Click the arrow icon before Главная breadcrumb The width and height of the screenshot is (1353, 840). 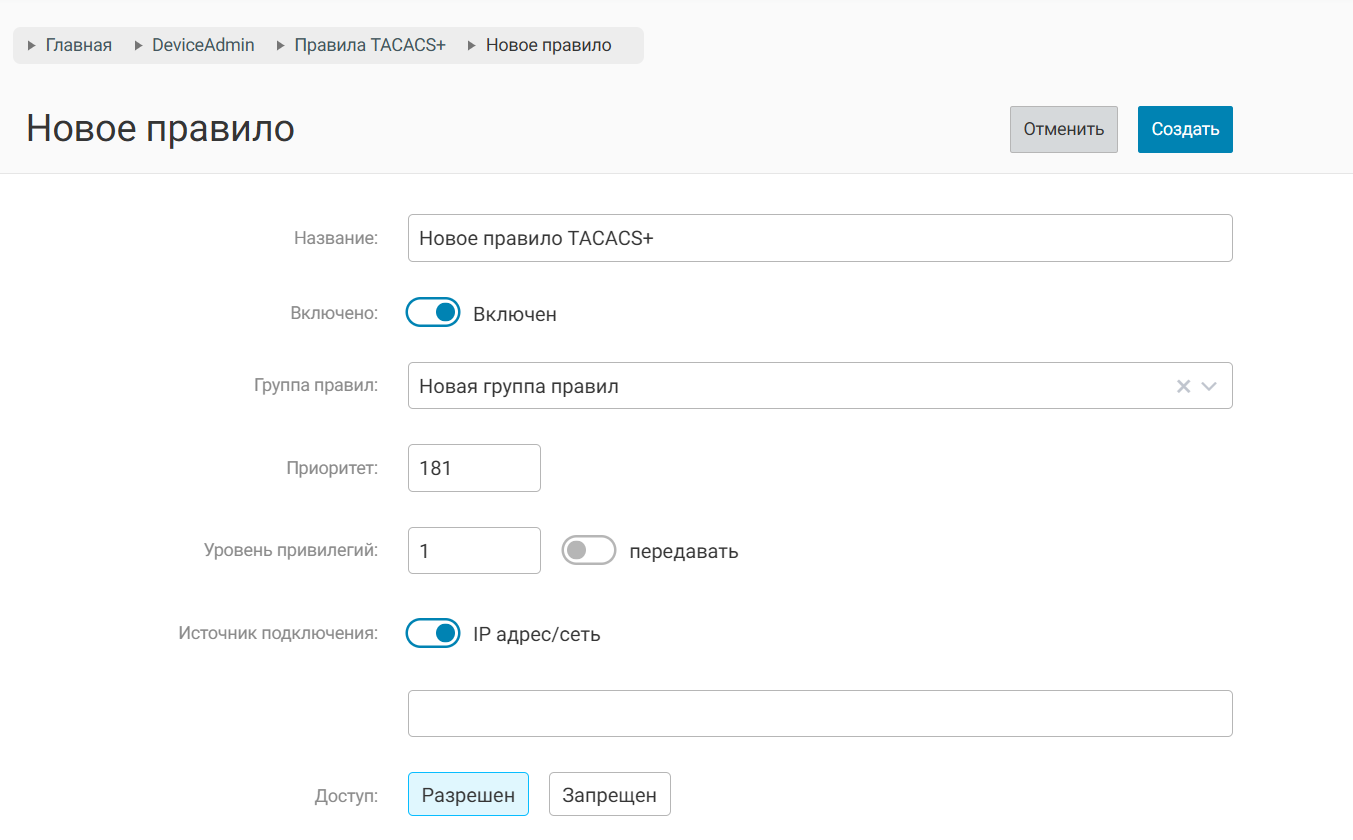(32, 46)
